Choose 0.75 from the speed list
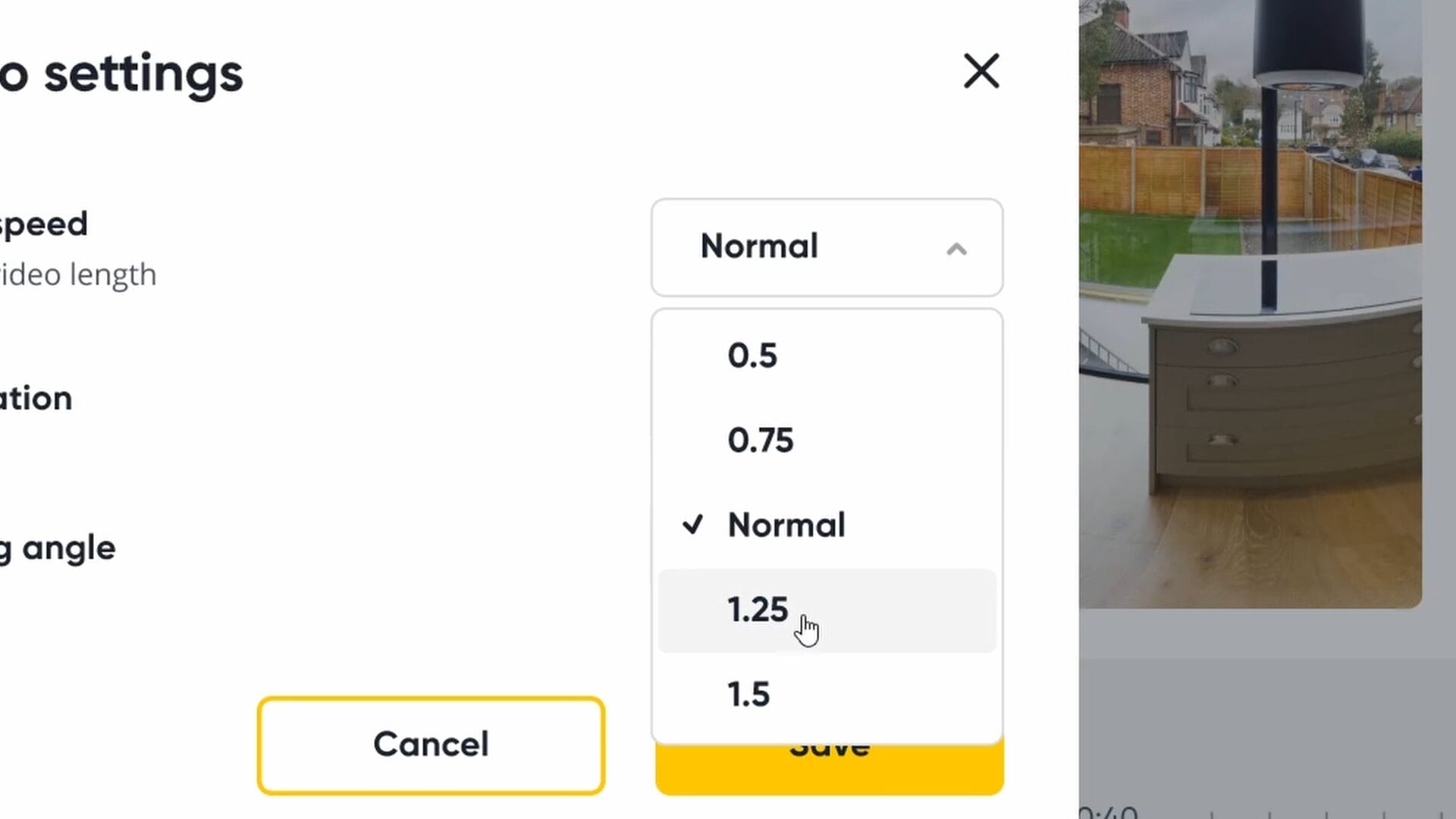The image size is (1456, 819). (x=761, y=441)
